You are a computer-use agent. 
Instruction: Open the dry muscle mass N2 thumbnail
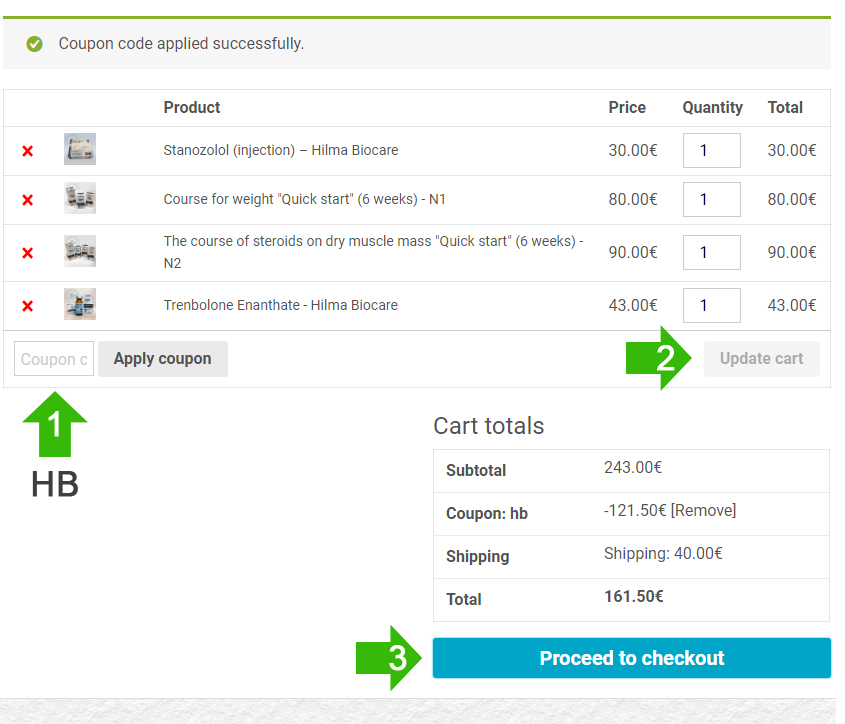pyautogui.click(x=80, y=251)
